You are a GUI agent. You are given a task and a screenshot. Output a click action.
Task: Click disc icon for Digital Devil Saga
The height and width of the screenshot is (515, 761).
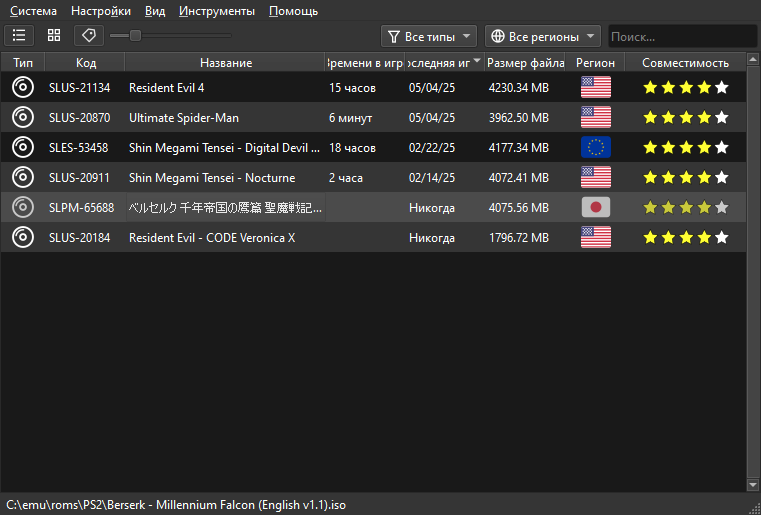[23, 148]
